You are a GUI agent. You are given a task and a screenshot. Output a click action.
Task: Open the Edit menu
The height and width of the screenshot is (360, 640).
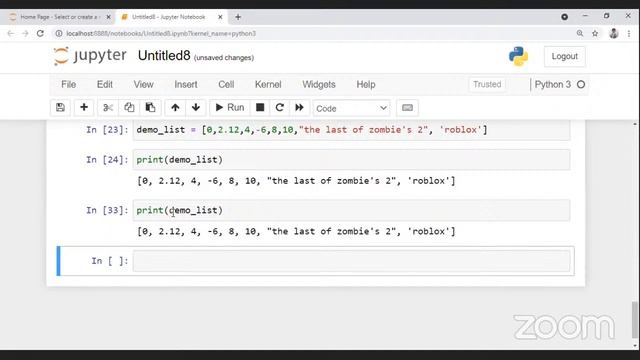click(104, 84)
